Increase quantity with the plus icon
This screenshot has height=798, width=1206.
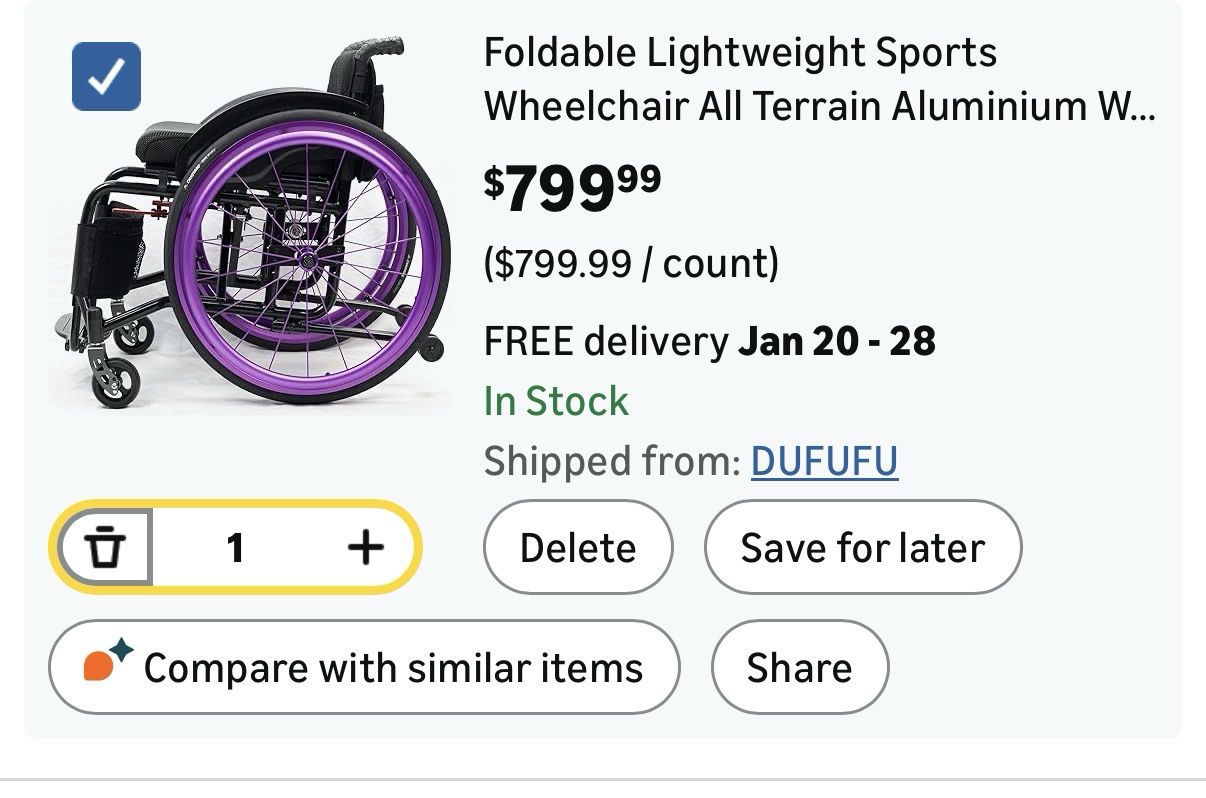366,547
